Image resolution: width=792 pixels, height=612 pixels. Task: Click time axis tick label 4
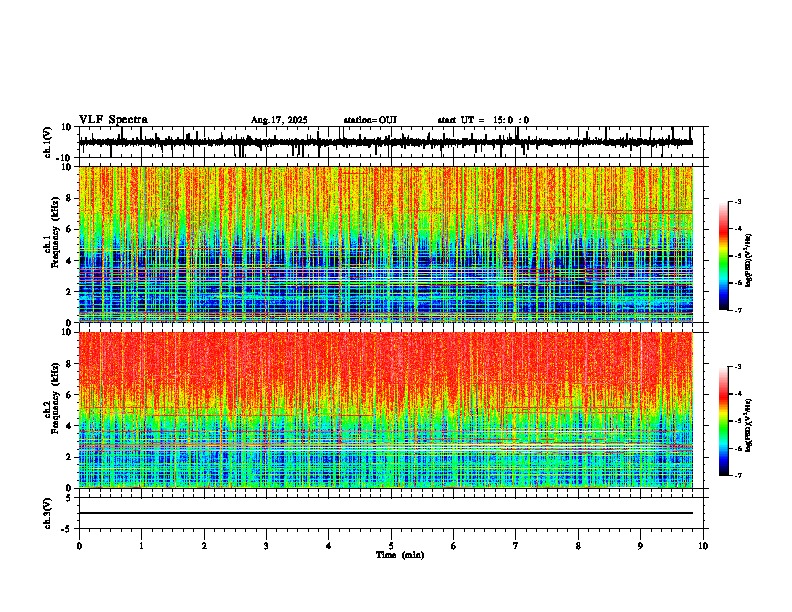point(329,546)
